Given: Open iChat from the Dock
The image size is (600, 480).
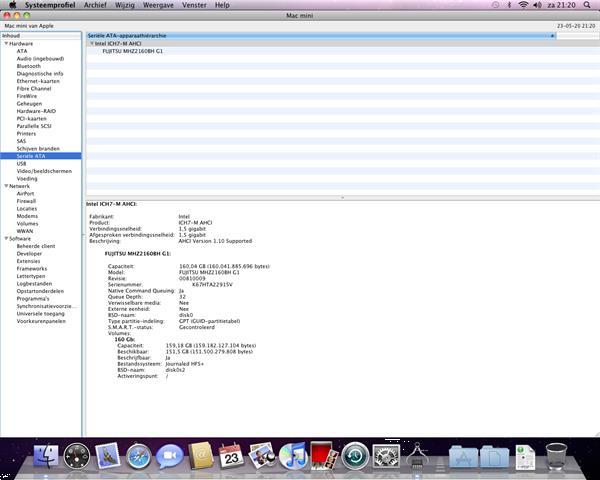Looking at the screenshot, I should [x=170, y=456].
